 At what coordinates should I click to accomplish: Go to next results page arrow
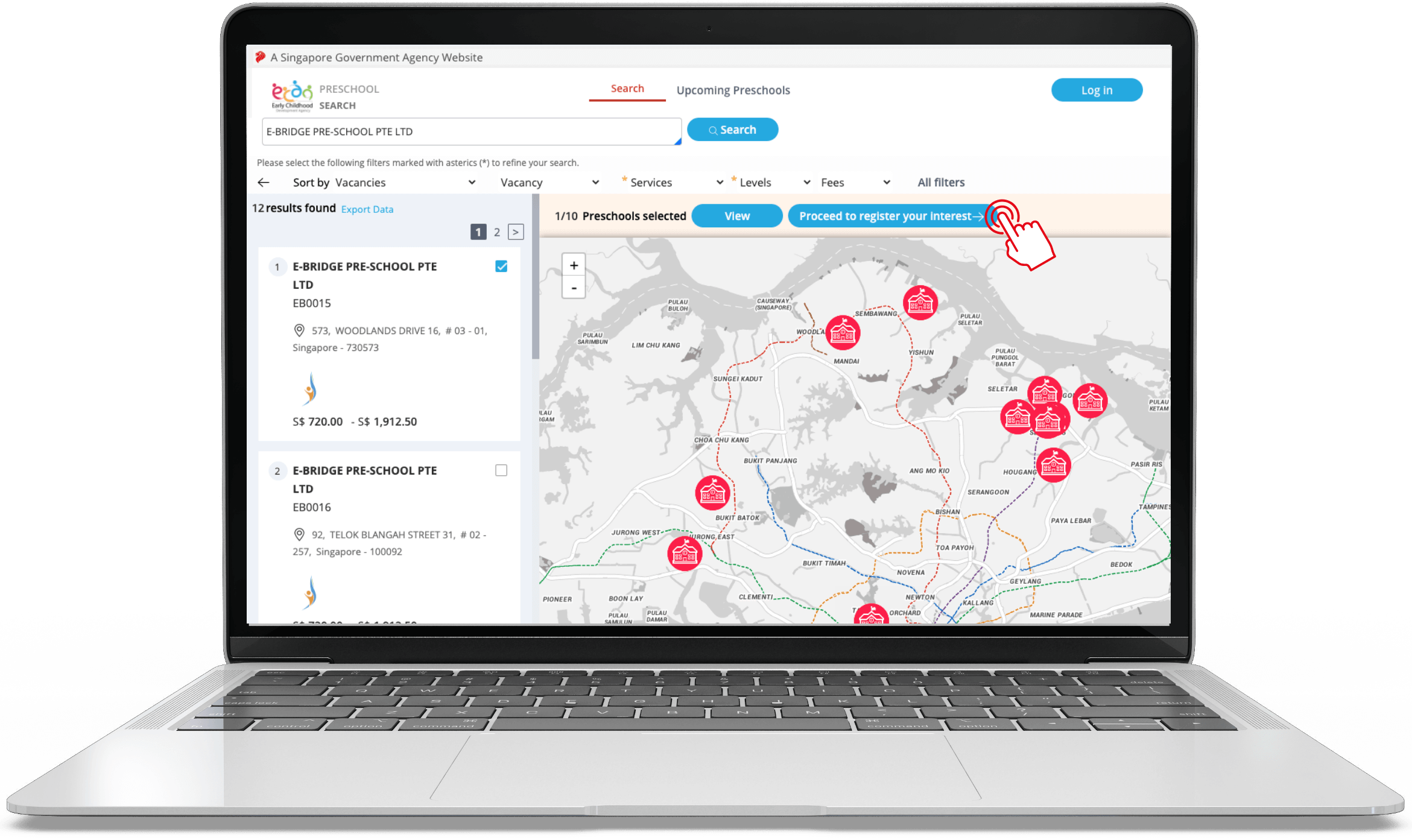(516, 232)
